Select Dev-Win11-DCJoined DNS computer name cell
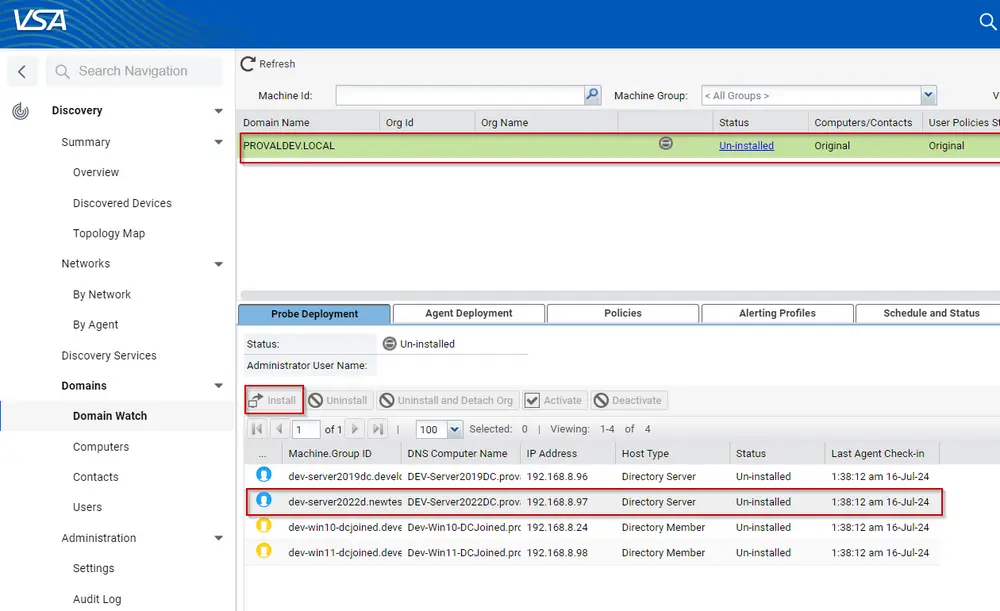 click(x=464, y=552)
